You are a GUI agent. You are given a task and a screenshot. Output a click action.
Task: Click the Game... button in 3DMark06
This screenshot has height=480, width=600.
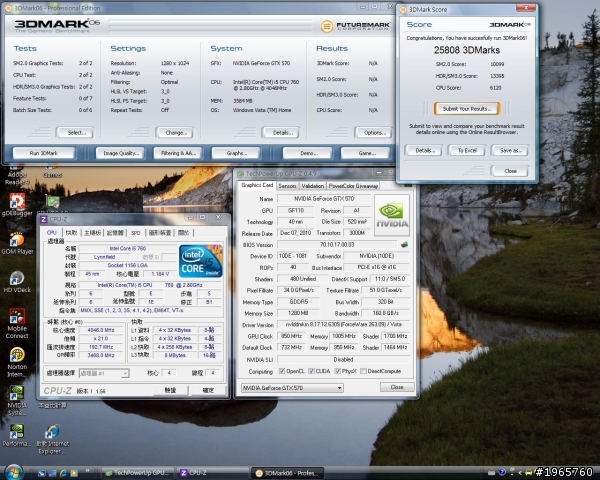[x=365, y=153]
